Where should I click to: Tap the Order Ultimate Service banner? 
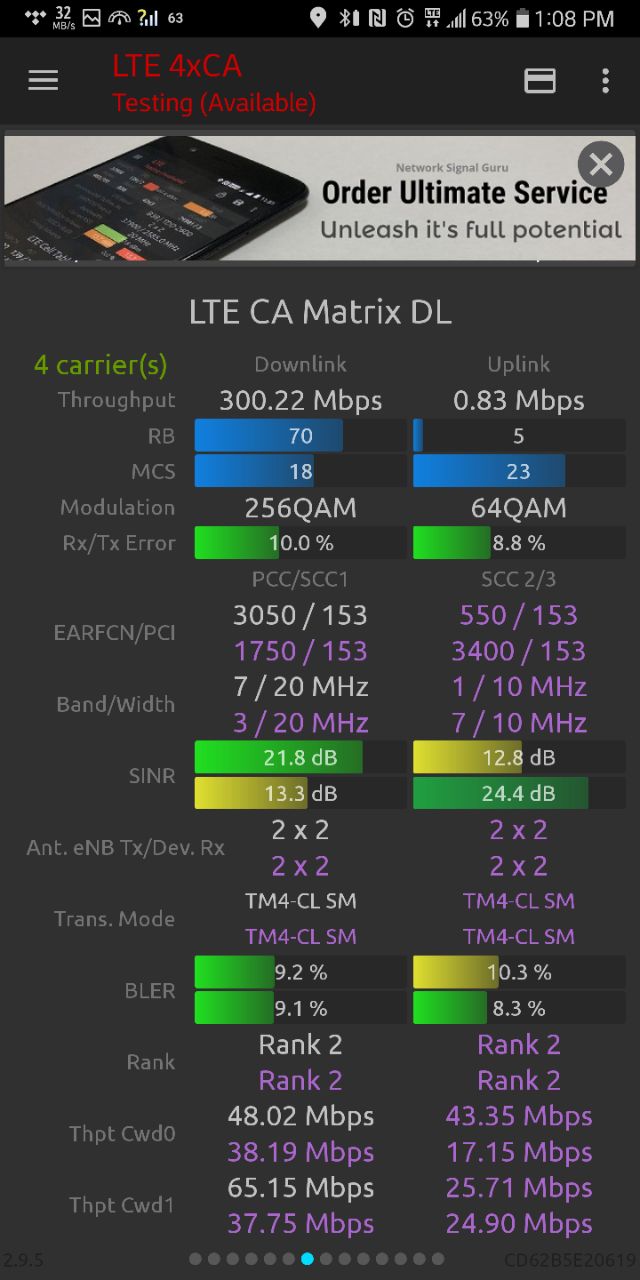point(320,198)
